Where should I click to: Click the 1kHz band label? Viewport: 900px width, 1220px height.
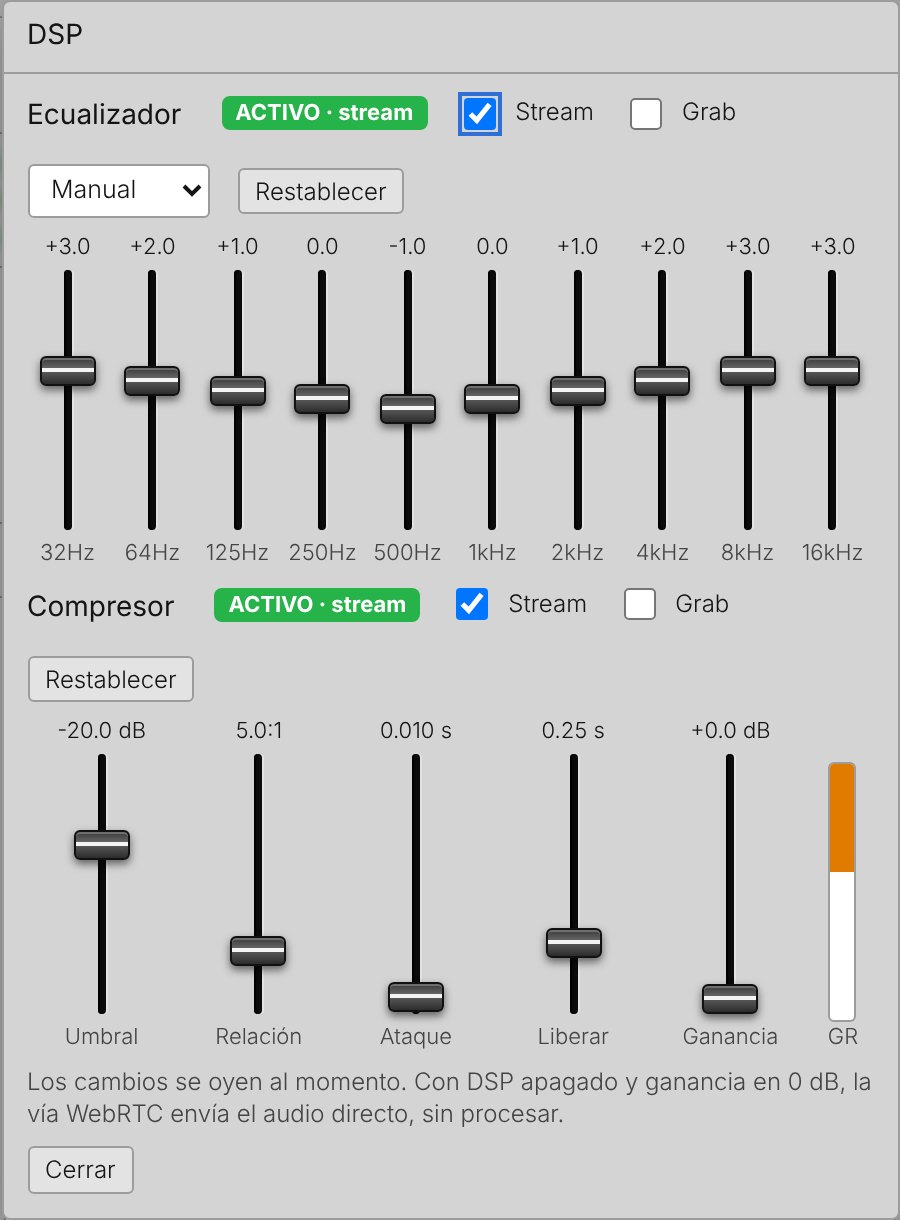click(492, 552)
